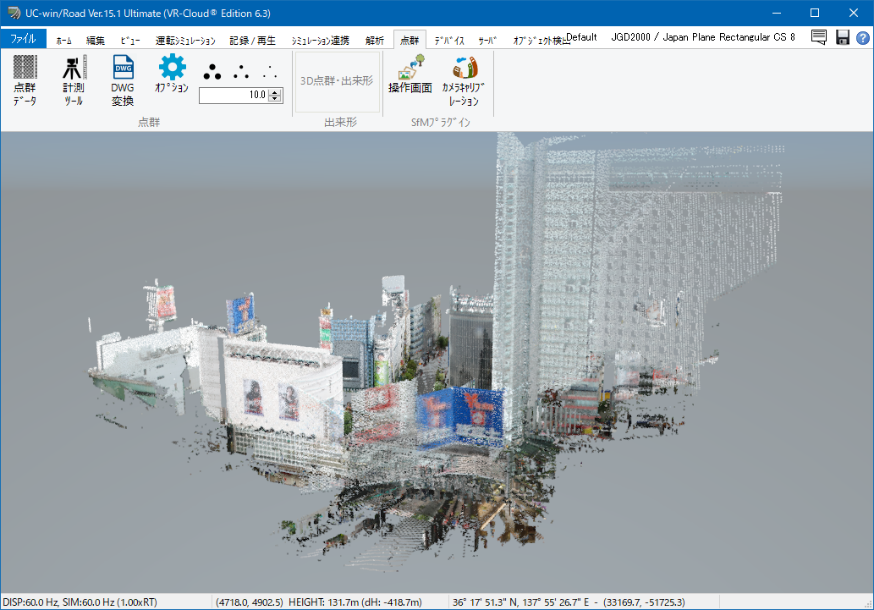Switch to the 運転シミュレーション ribbon tab
The width and height of the screenshot is (874, 610).
(185, 40)
